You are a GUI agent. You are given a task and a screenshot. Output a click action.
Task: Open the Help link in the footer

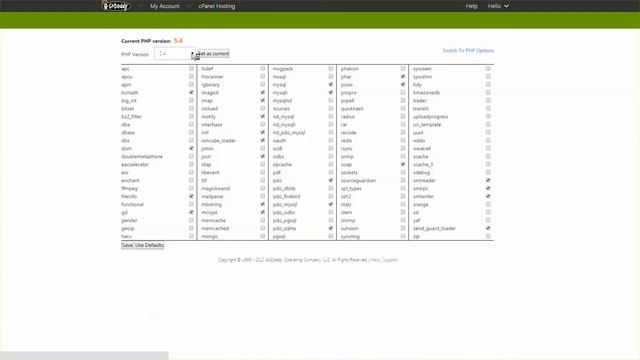pos(375,260)
